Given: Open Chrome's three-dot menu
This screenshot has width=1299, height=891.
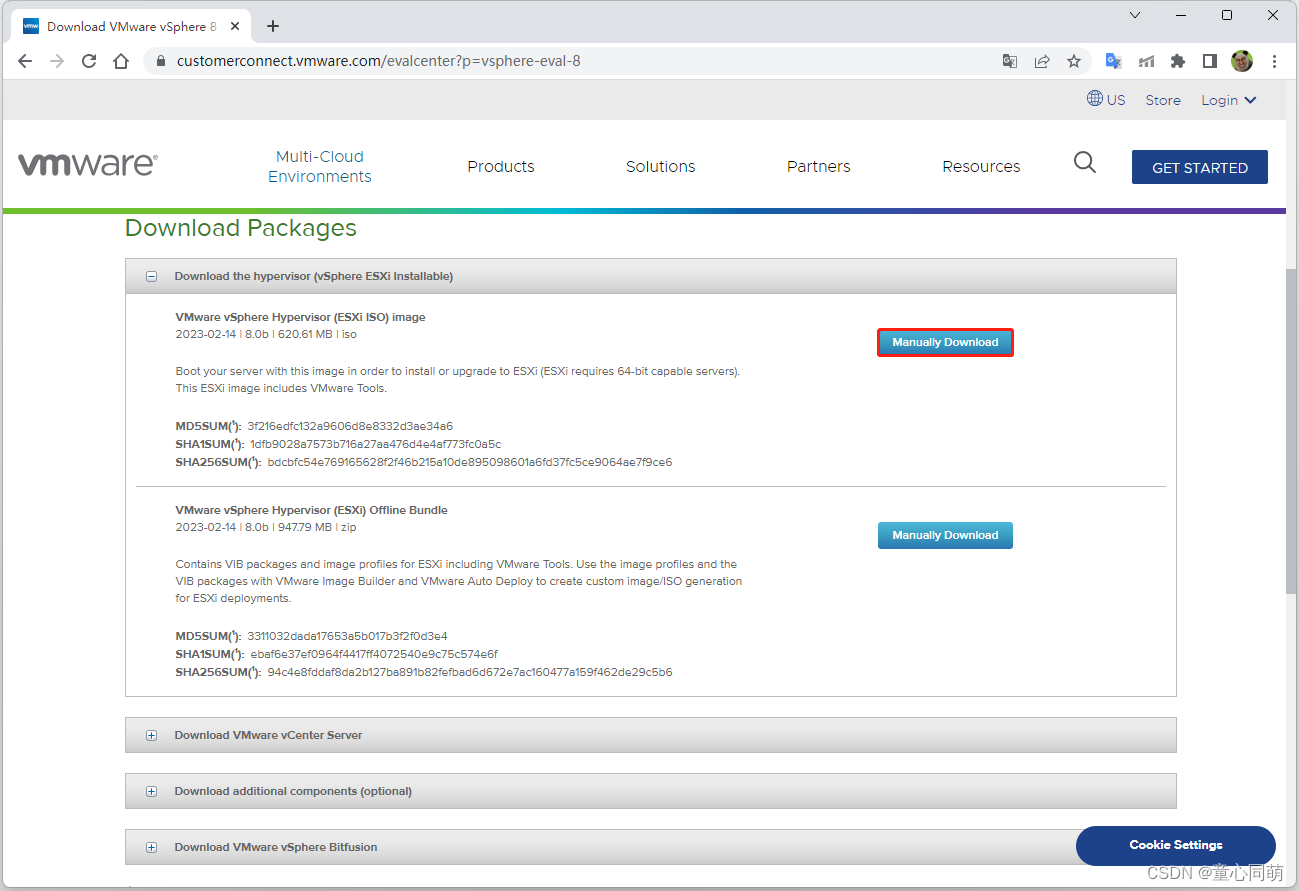Looking at the screenshot, I should 1274,61.
